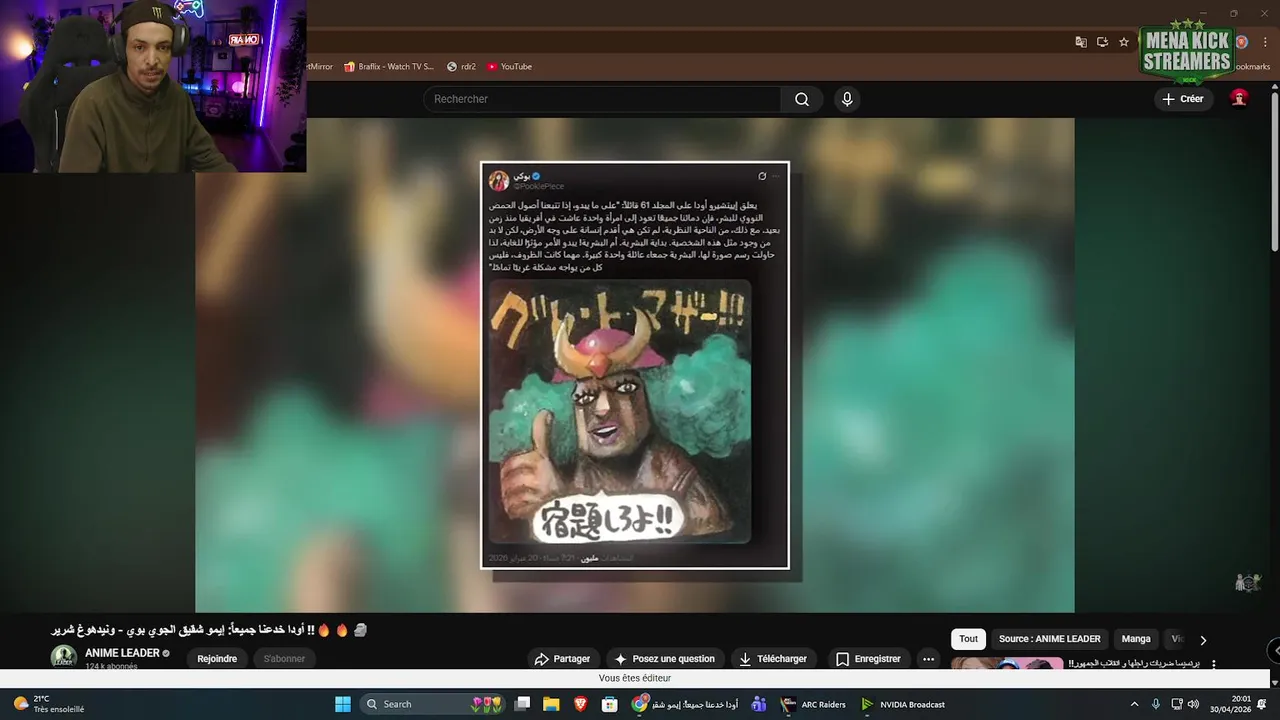
Task: Open the browser three-dot menu
Action: click(1263, 42)
